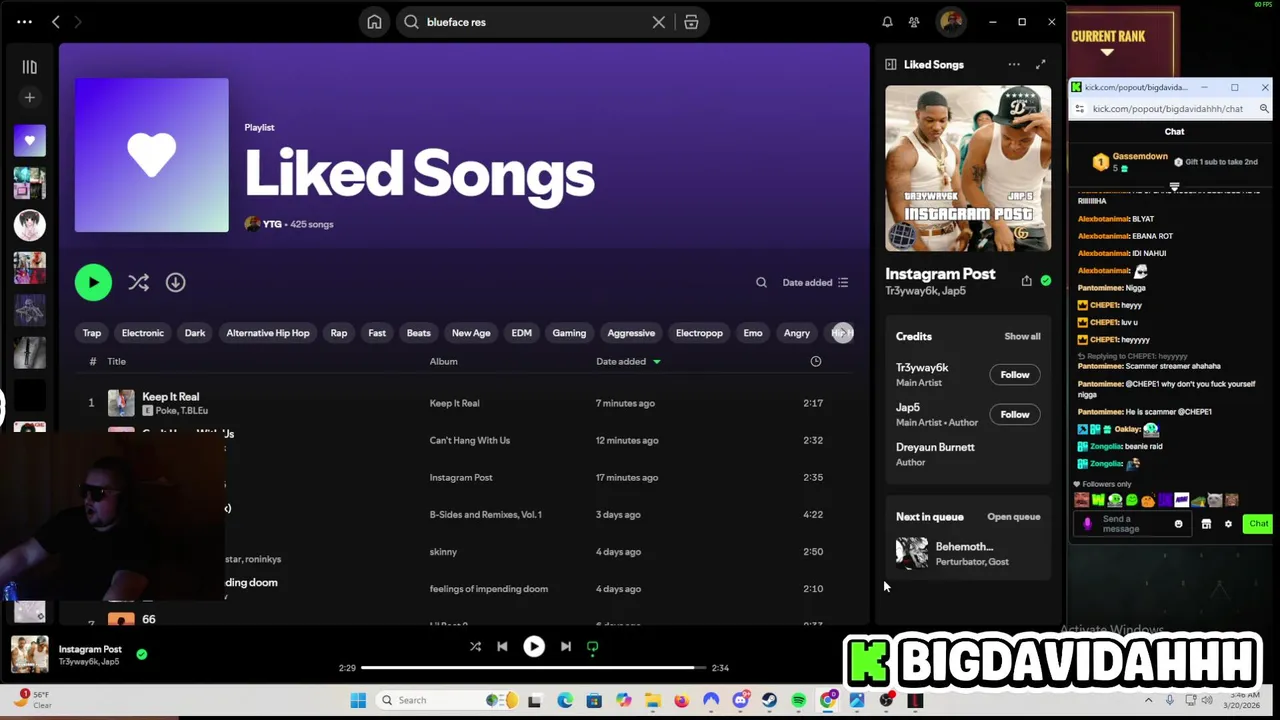Viewport: 1280px width, 720px height.
Task: Filter by Trap genre chip
Action: click(x=92, y=333)
